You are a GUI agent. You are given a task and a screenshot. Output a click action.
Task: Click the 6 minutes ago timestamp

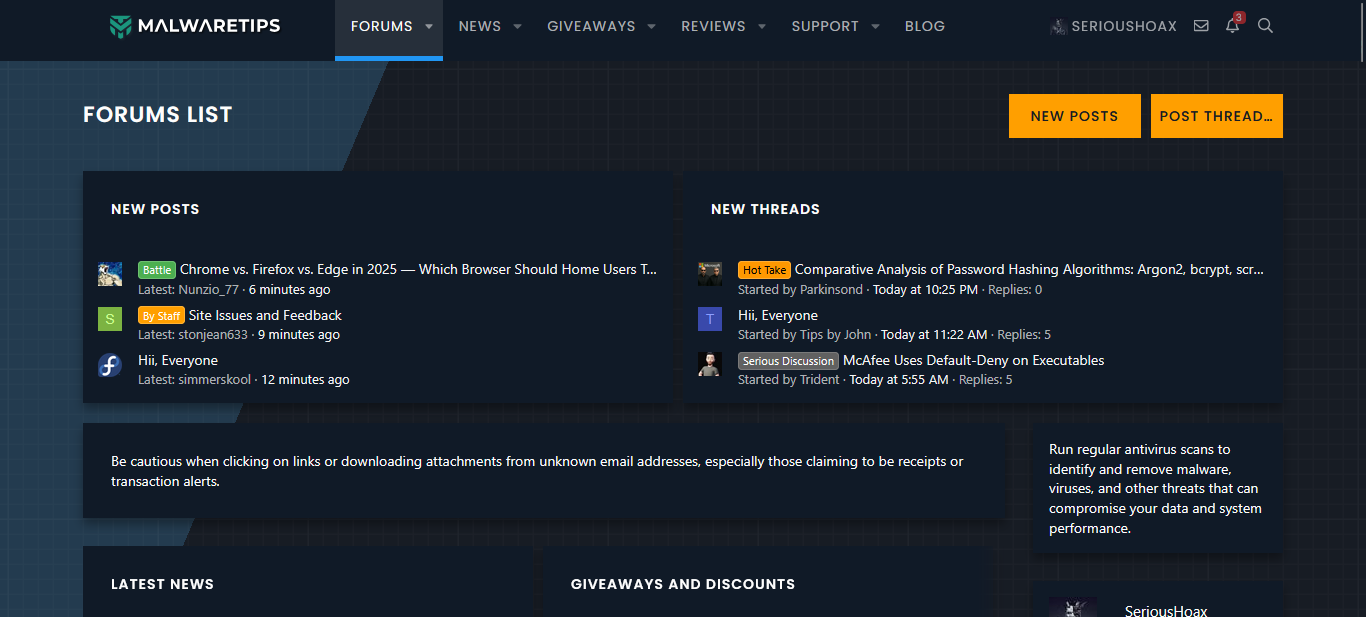(x=289, y=290)
